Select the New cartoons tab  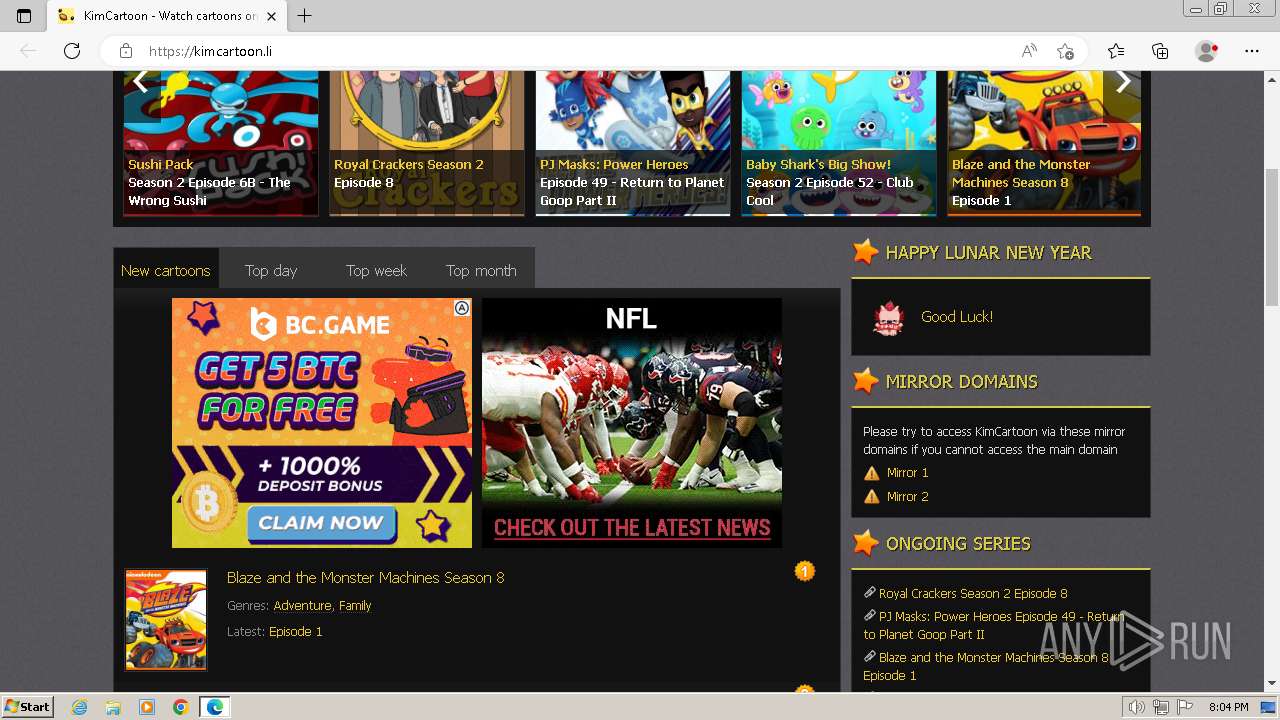[166, 270]
